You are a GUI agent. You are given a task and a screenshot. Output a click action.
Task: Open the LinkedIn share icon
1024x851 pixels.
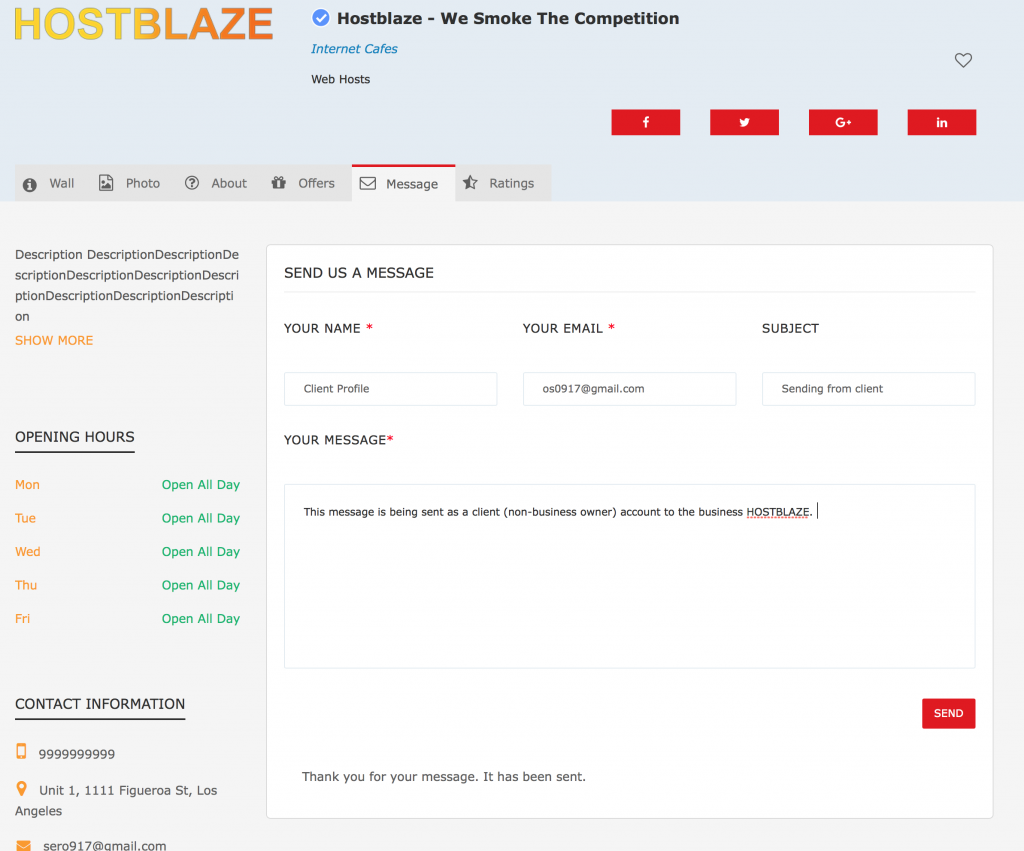point(941,121)
